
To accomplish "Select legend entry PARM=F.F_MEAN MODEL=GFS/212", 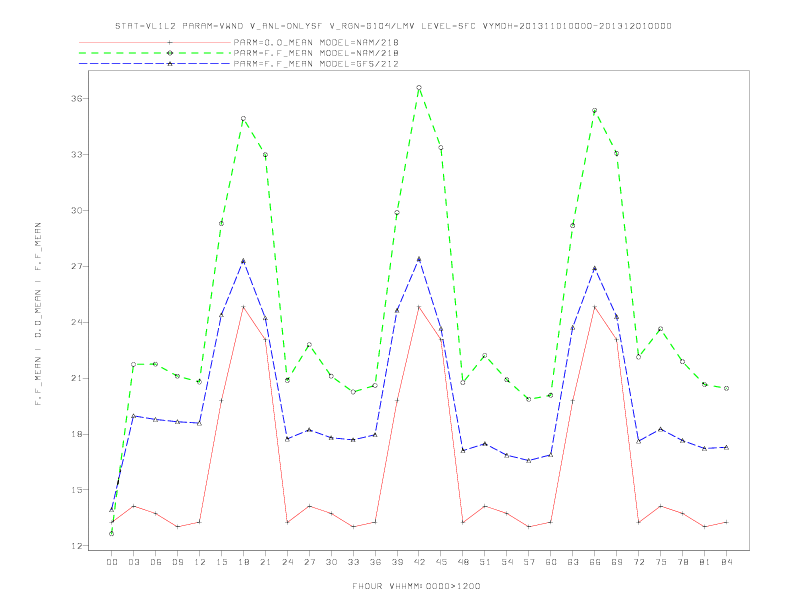I will pyautogui.click(x=316, y=64).
